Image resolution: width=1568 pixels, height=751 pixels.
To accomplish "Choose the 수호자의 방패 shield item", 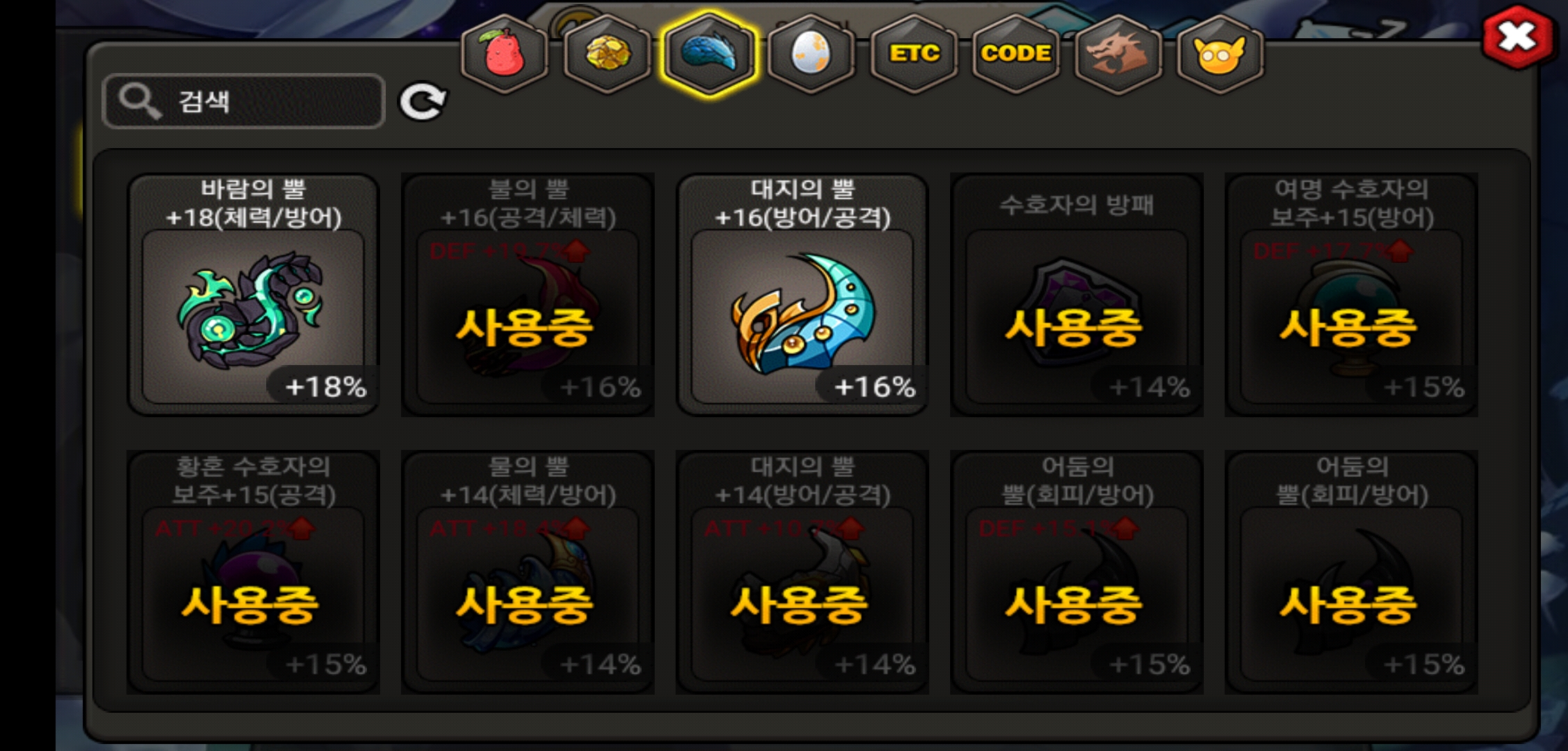I will 1077,295.
